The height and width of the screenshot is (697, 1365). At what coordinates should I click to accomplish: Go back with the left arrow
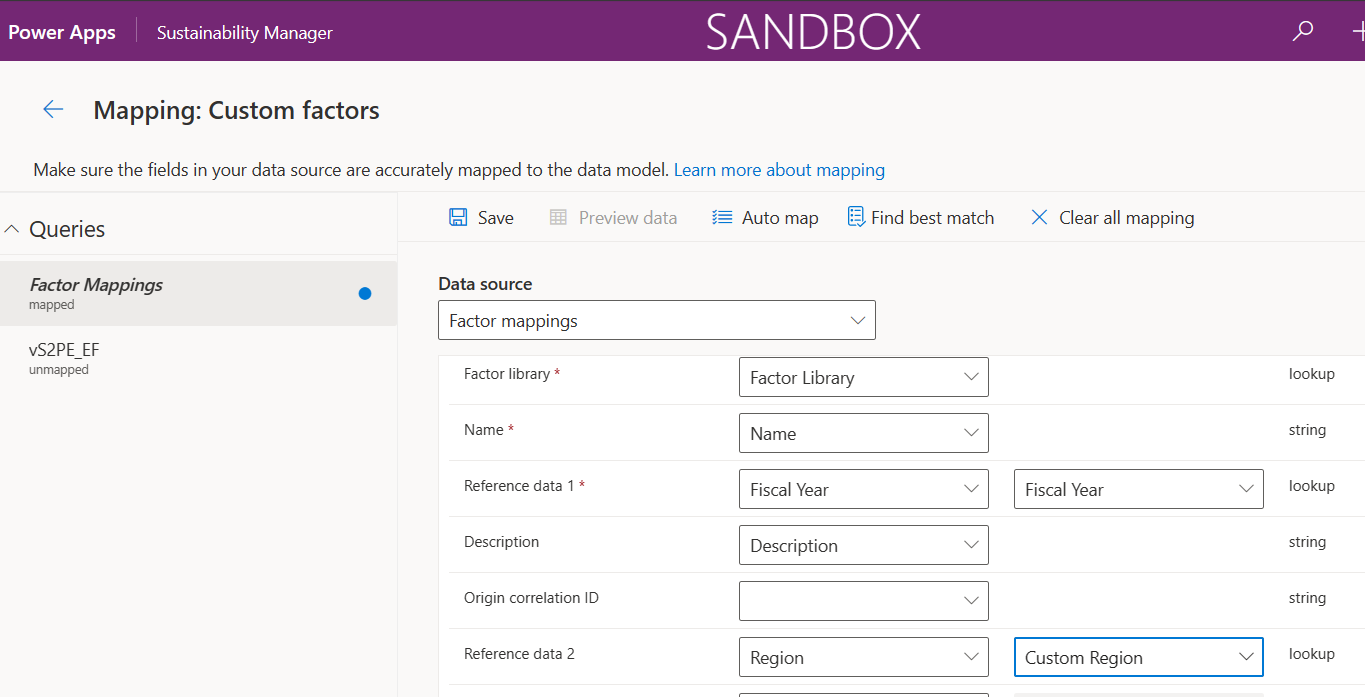tap(53, 110)
